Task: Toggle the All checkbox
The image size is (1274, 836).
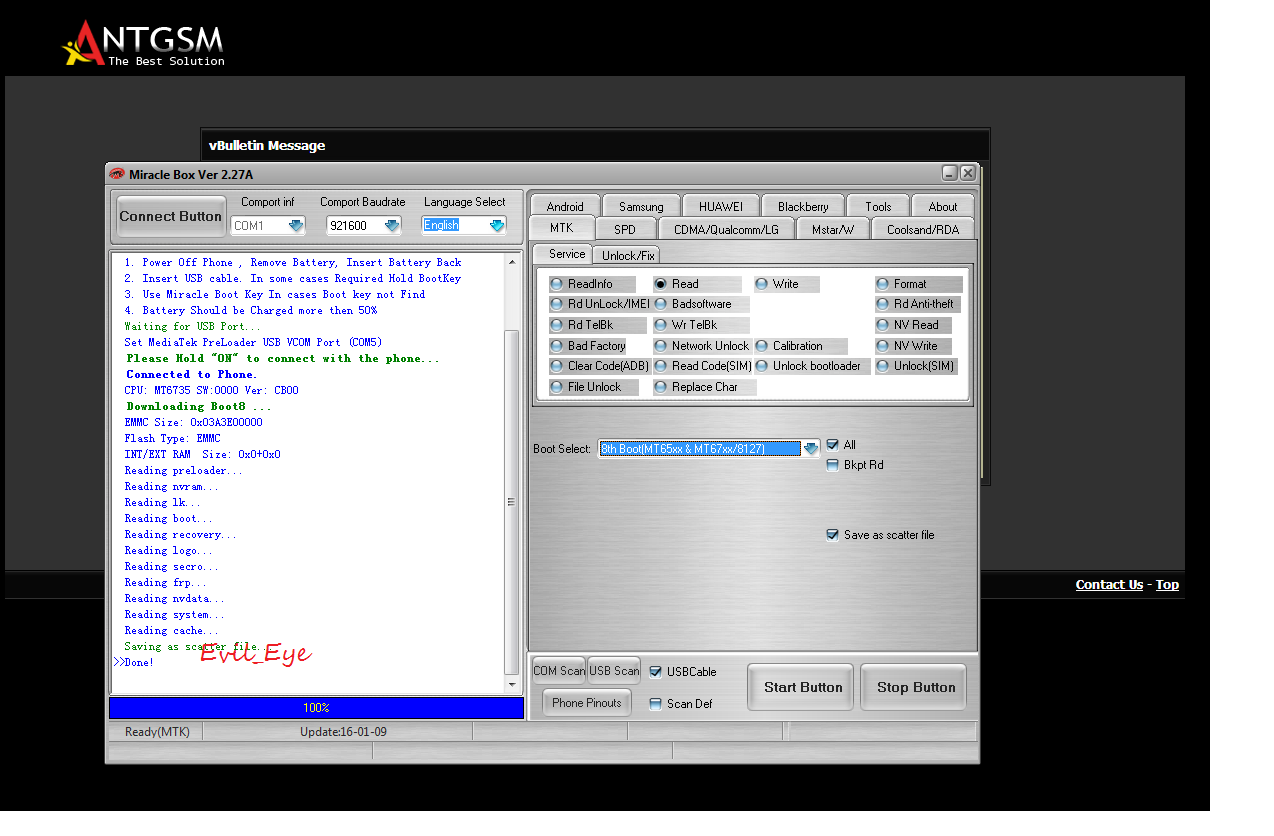Action: coord(832,445)
